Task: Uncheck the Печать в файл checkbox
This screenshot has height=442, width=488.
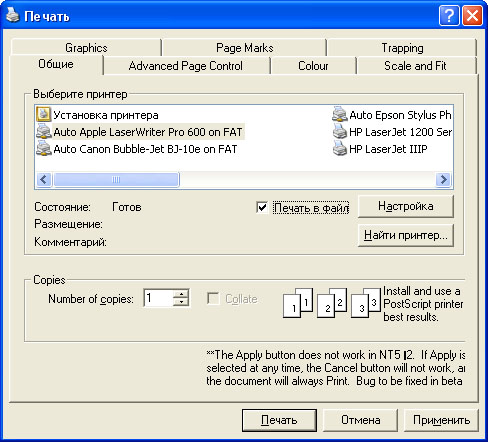Action: click(262, 207)
